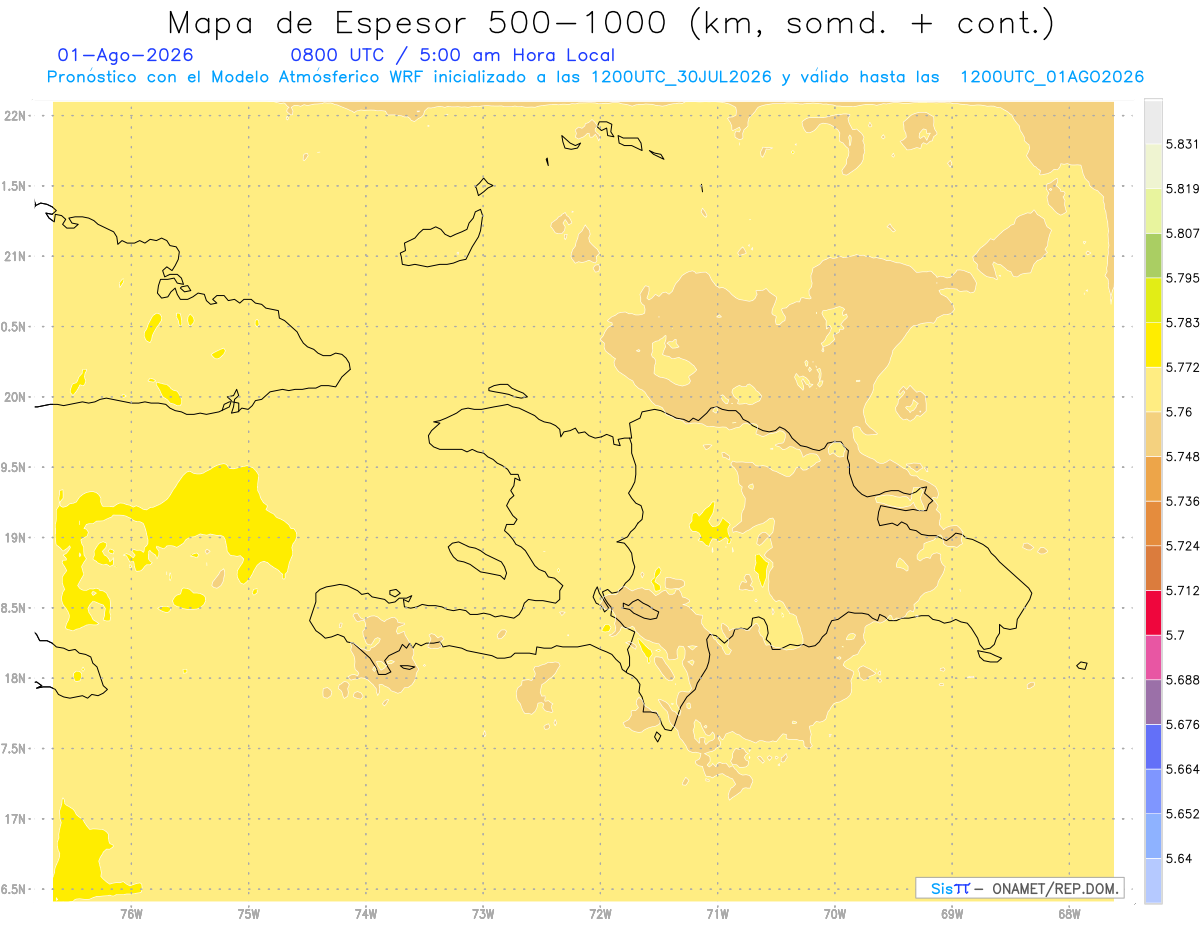
Task: Click the bright yellow legend band between 5.772 and 5.783
Action: click(x=1153, y=345)
